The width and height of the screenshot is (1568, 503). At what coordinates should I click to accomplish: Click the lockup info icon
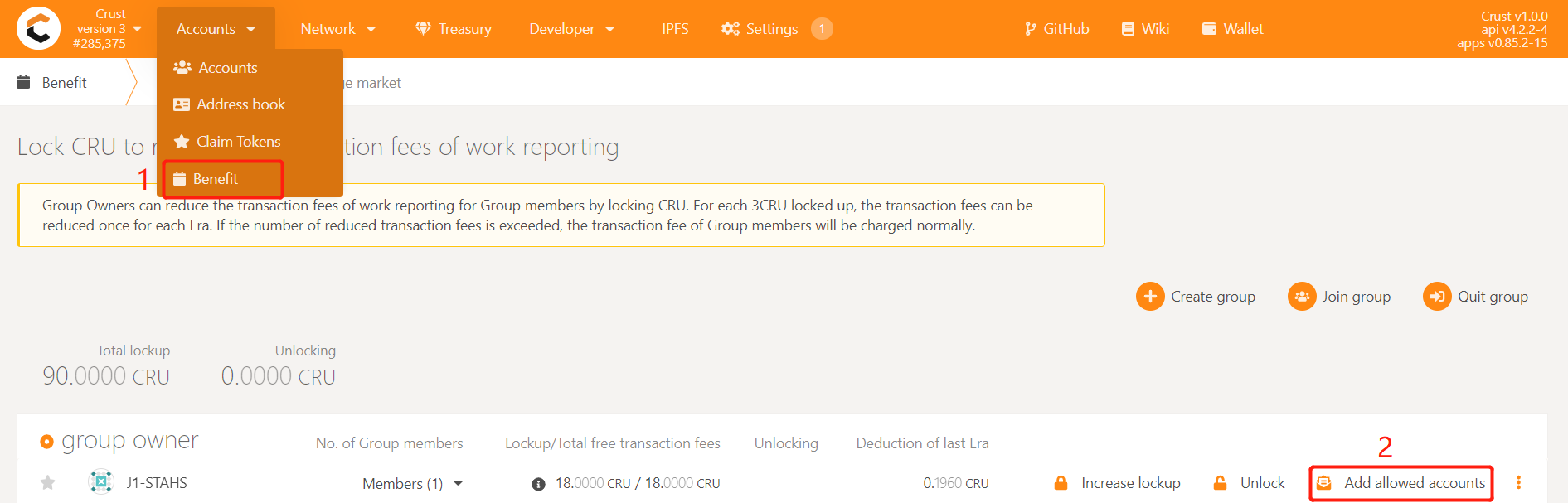[538, 484]
